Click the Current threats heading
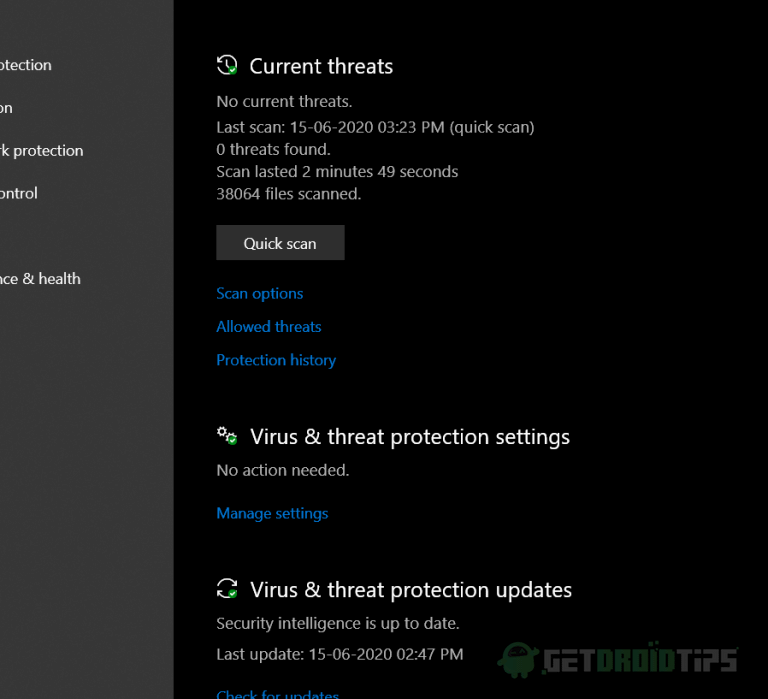Screen dimensions: 768x699 321,67
